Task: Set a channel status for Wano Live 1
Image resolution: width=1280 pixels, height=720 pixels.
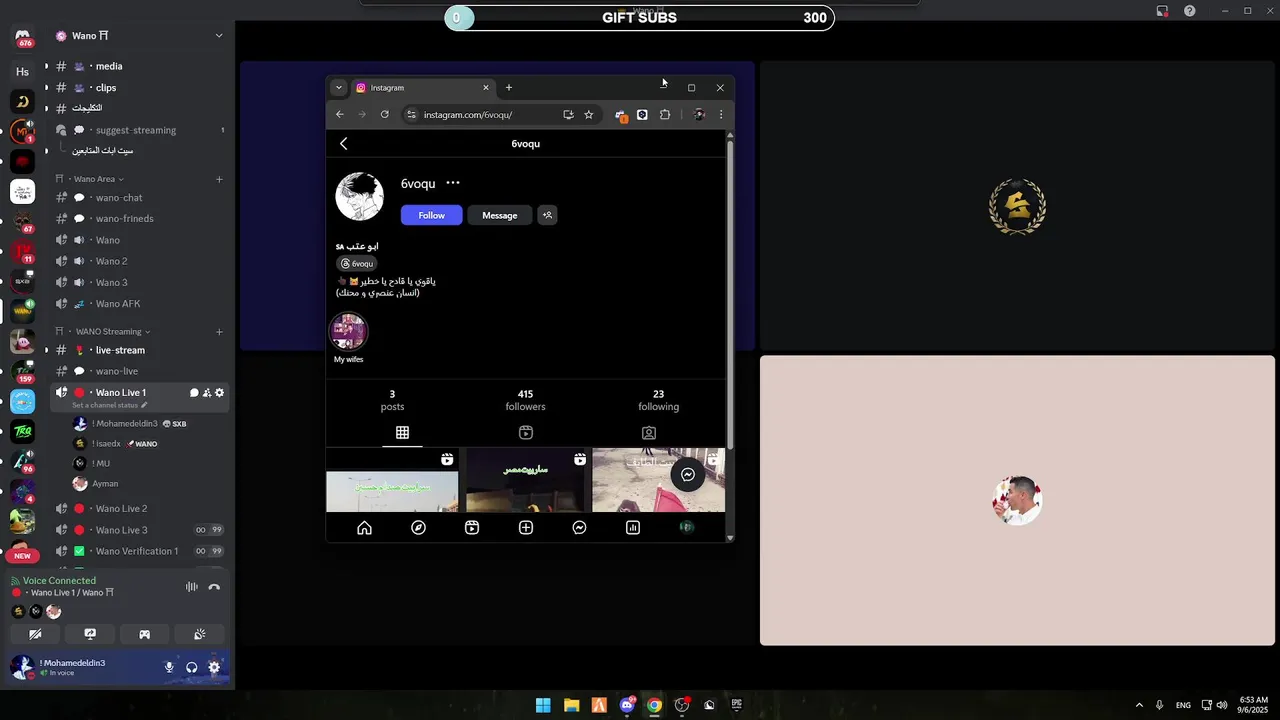Action: click(109, 405)
